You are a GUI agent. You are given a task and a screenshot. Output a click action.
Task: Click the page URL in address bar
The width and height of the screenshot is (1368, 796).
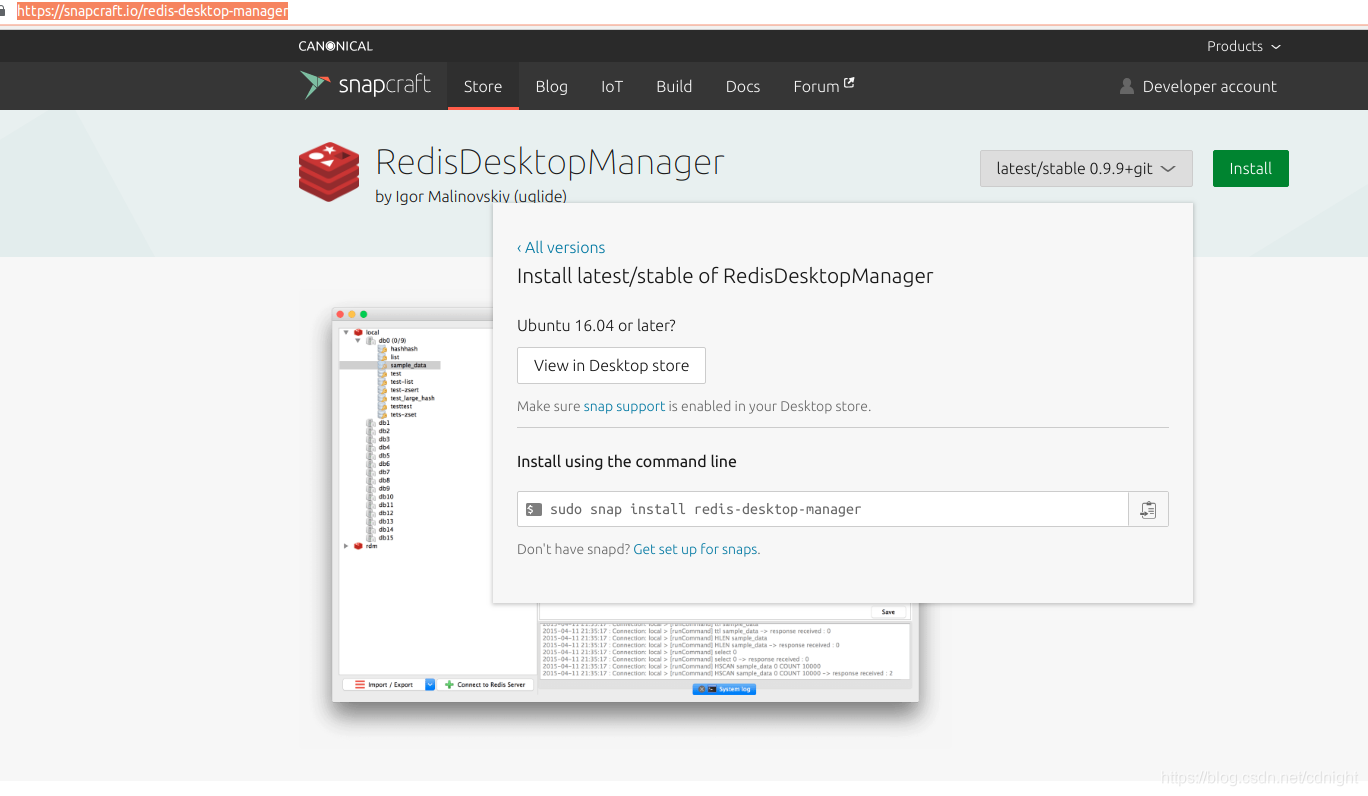[x=152, y=12]
